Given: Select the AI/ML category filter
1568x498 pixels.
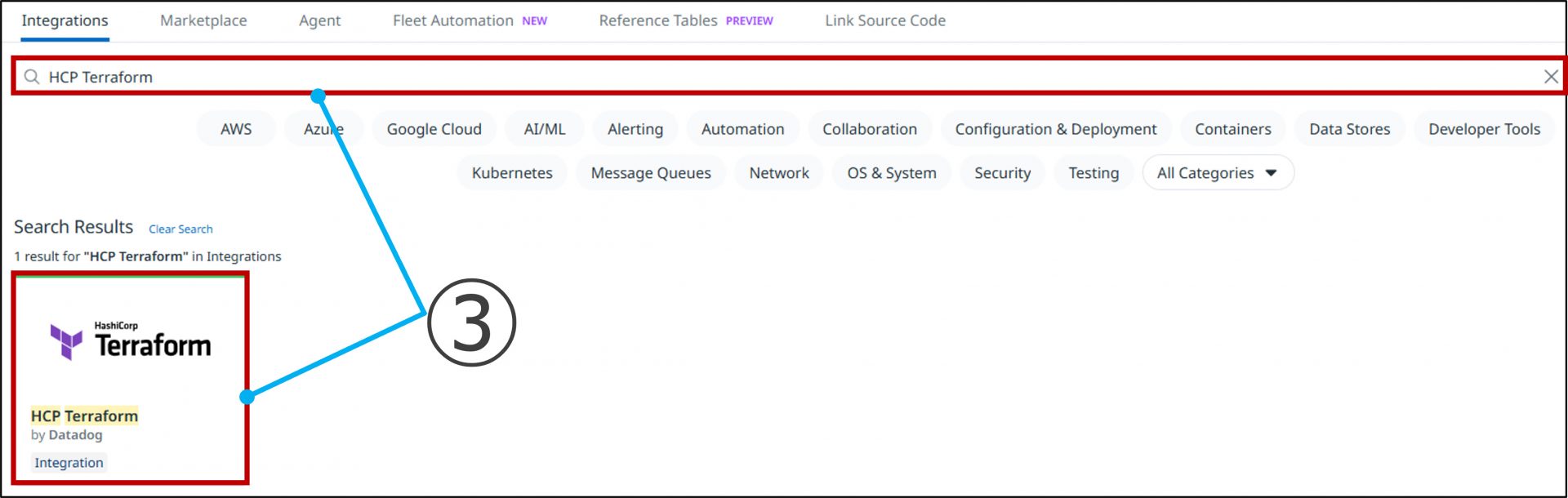Looking at the screenshot, I should pyautogui.click(x=544, y=129).
